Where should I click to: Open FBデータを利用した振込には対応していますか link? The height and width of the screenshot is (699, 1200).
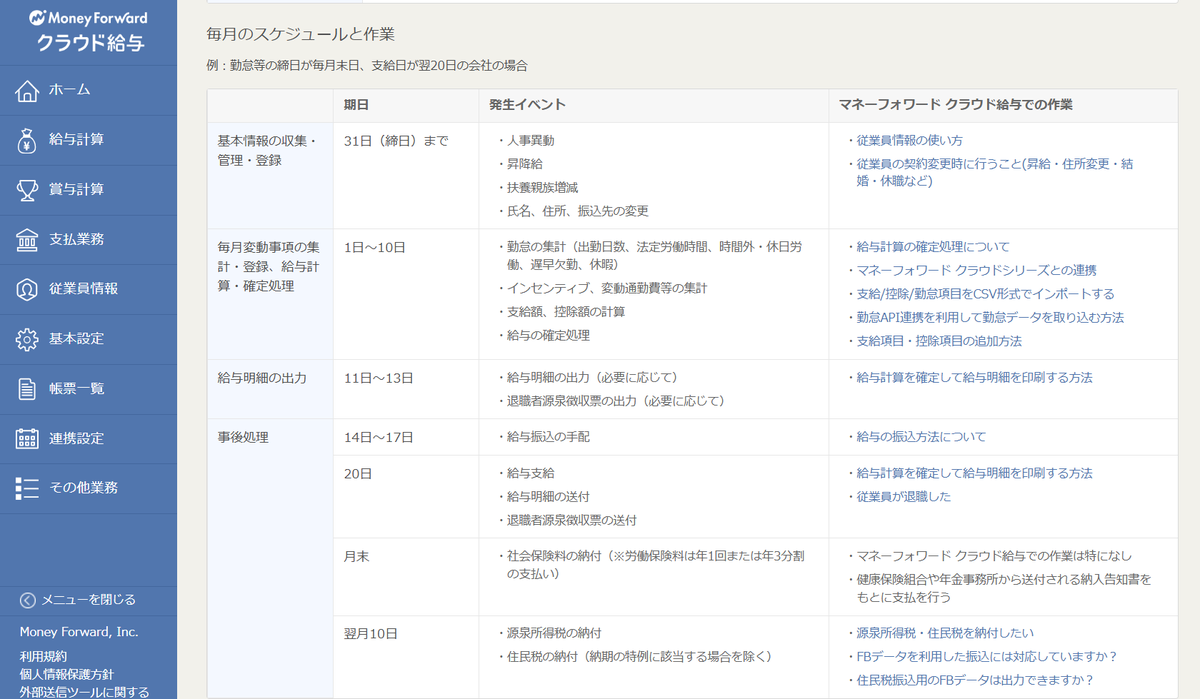coord(986,657)
